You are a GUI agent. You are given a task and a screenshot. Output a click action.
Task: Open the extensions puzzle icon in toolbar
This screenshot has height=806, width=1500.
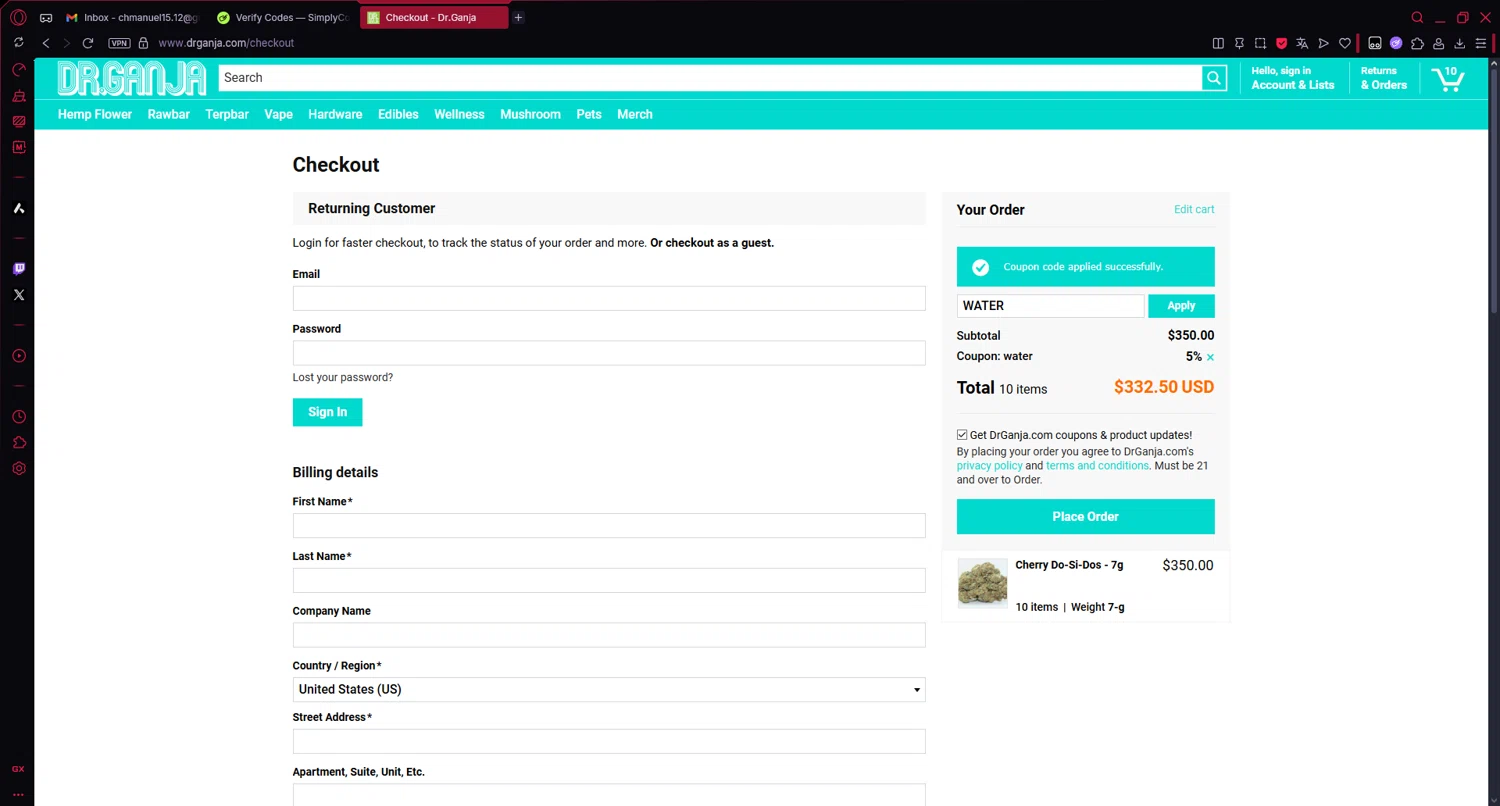(1417, 43)
